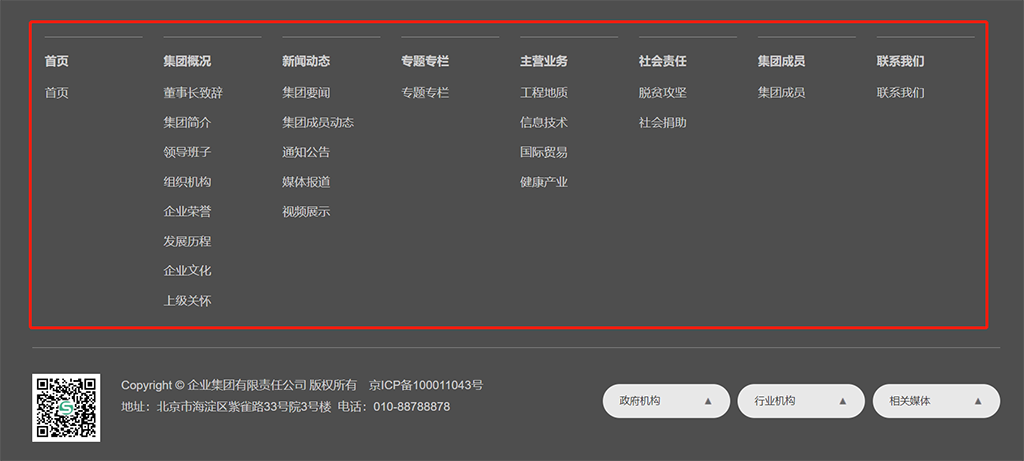Click the 首页 column heading
Image resolution: width=1024 pixels, height=461 pixels.
(x=57, y=61)
